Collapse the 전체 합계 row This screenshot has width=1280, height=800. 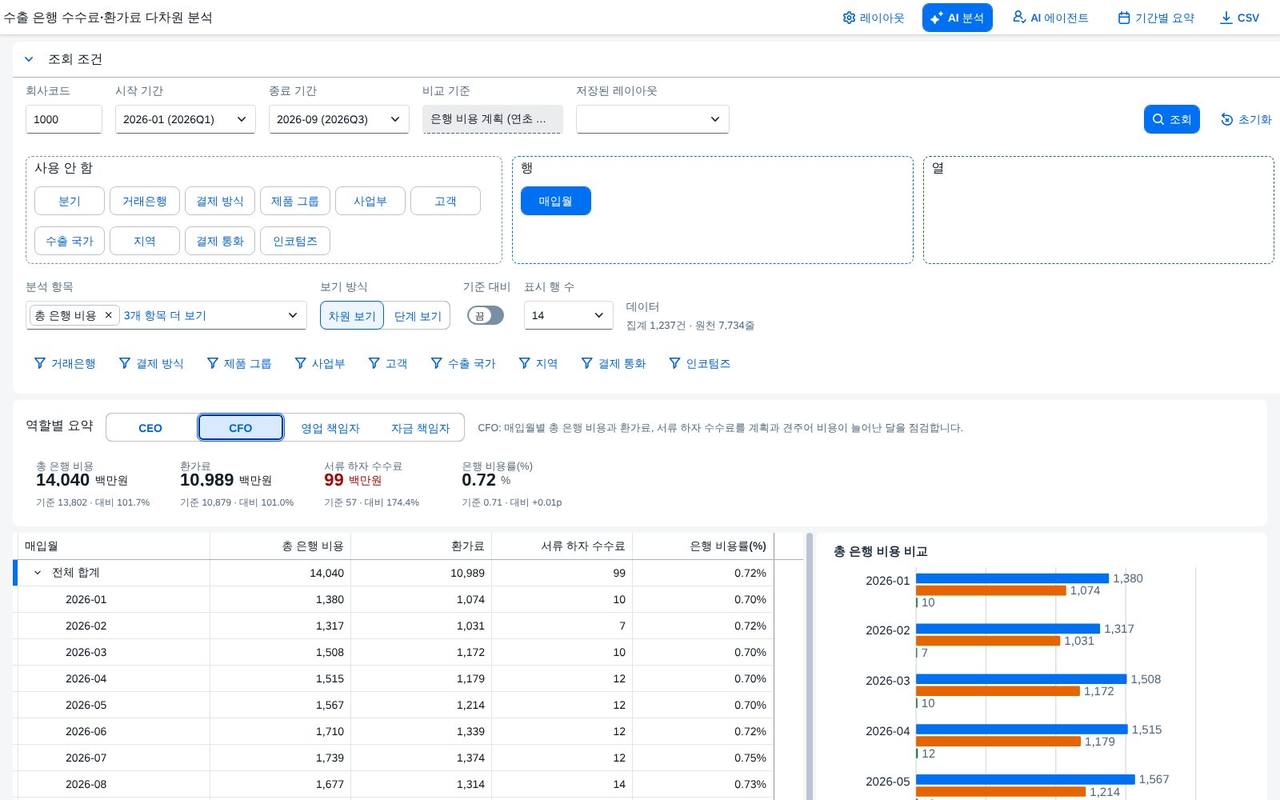tap(38, 573)
